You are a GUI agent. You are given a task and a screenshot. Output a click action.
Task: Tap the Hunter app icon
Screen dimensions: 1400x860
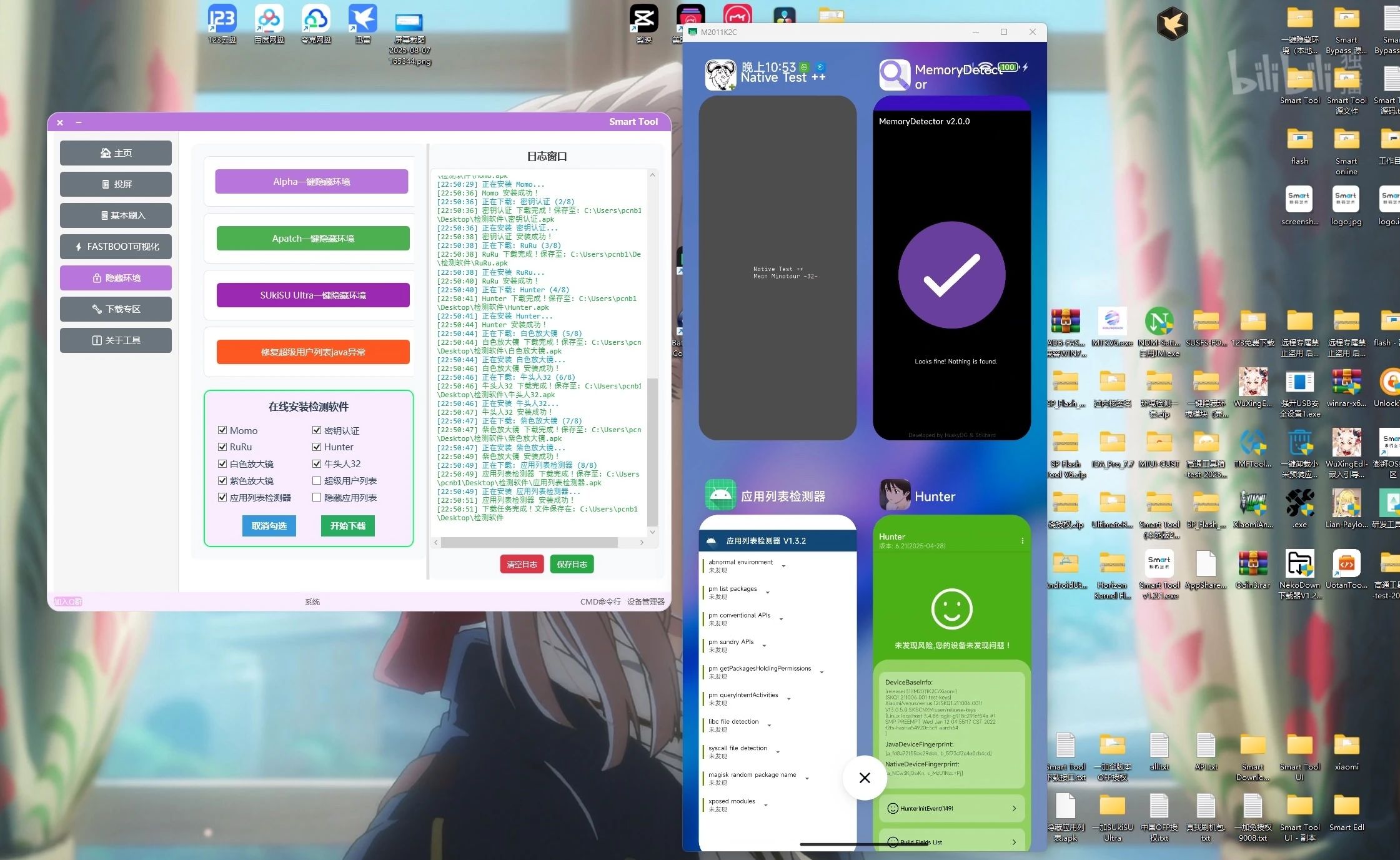point(895,495)
